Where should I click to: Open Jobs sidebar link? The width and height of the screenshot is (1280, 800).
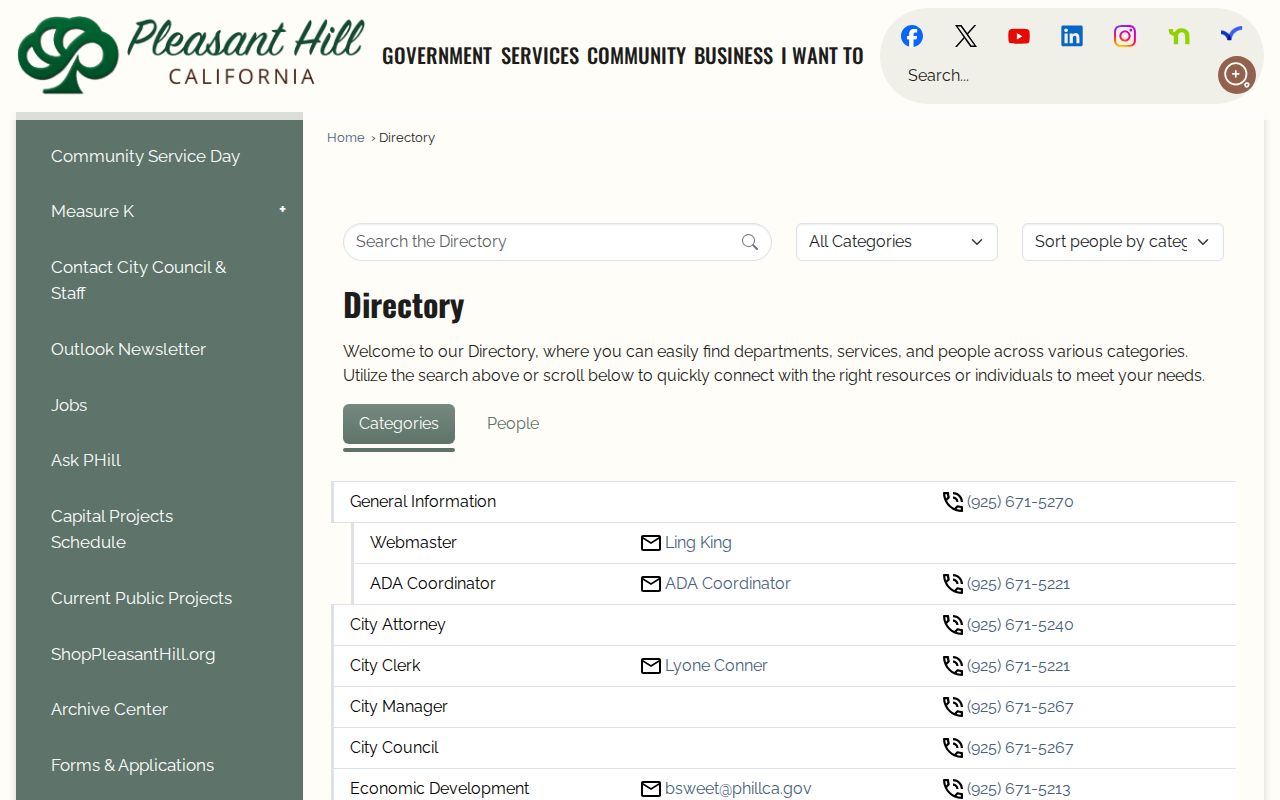(69, 405)
